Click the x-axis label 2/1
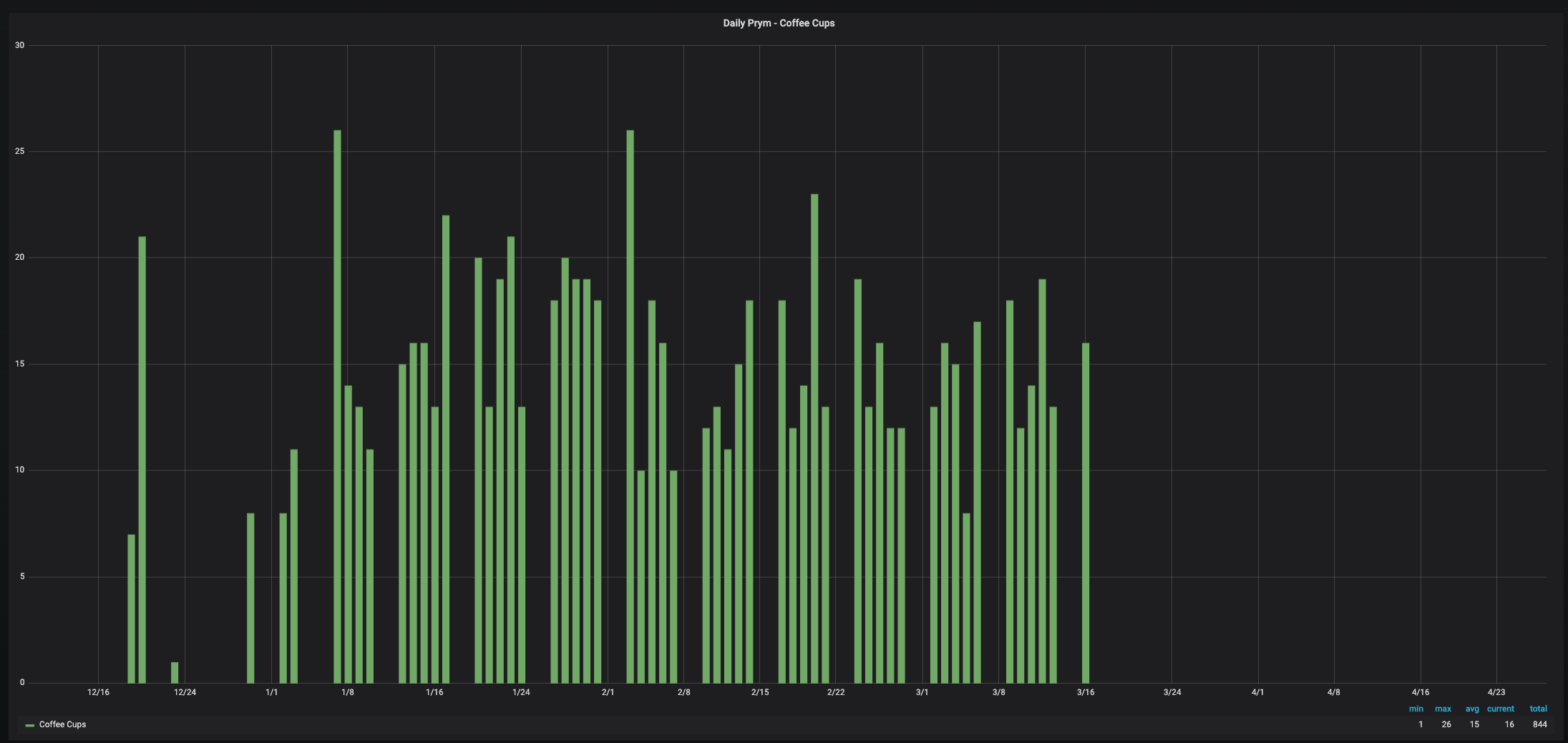This screenshot has height=743, width=1568. 608,692
